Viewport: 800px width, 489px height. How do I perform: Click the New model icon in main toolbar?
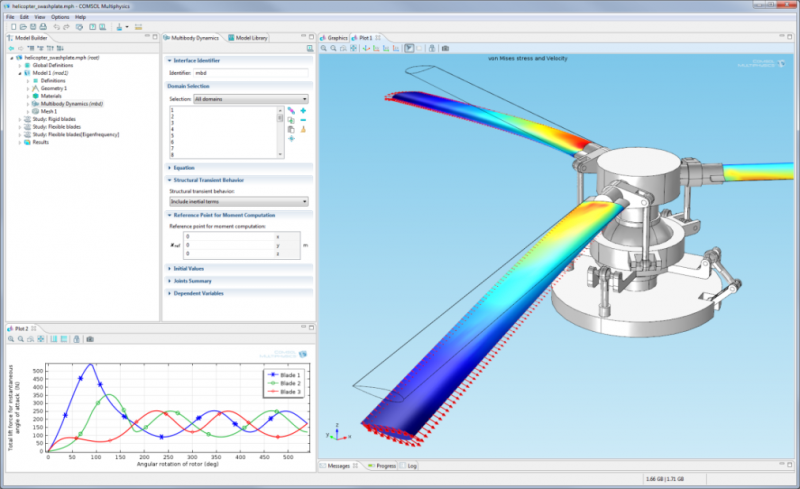point(14,27)
